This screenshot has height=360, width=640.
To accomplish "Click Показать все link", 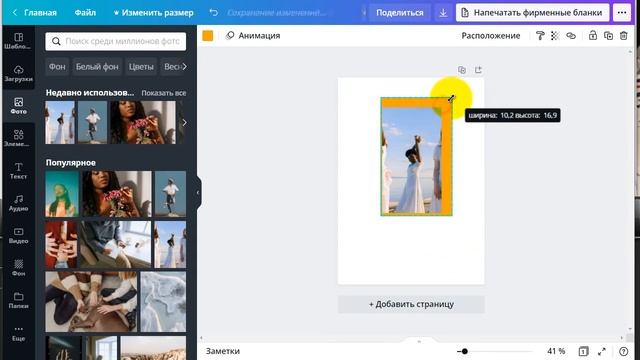I will [x=164, y=93].
